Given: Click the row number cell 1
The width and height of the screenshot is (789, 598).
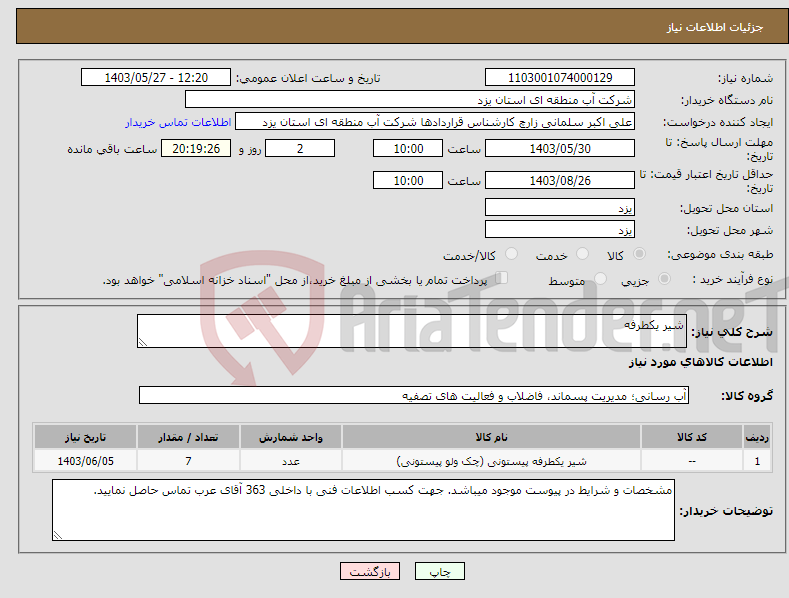Looking at the screenshot, I should tap(757, 461).
